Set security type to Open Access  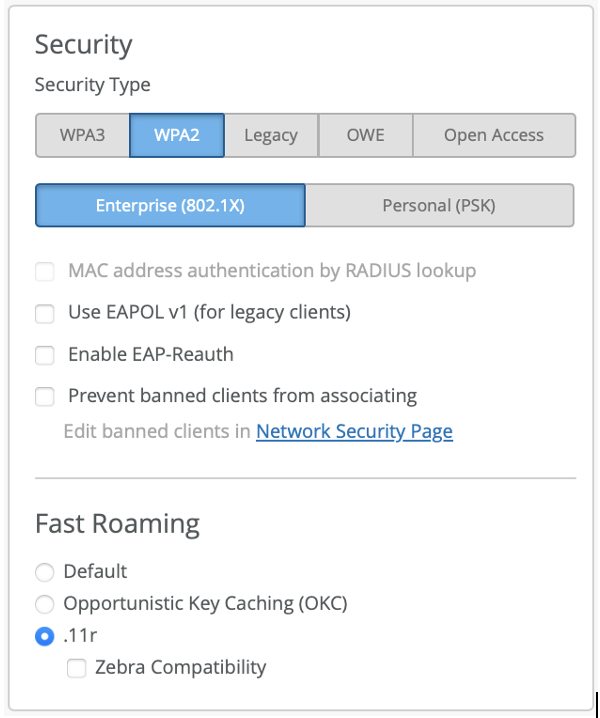(x=494, y=135)
